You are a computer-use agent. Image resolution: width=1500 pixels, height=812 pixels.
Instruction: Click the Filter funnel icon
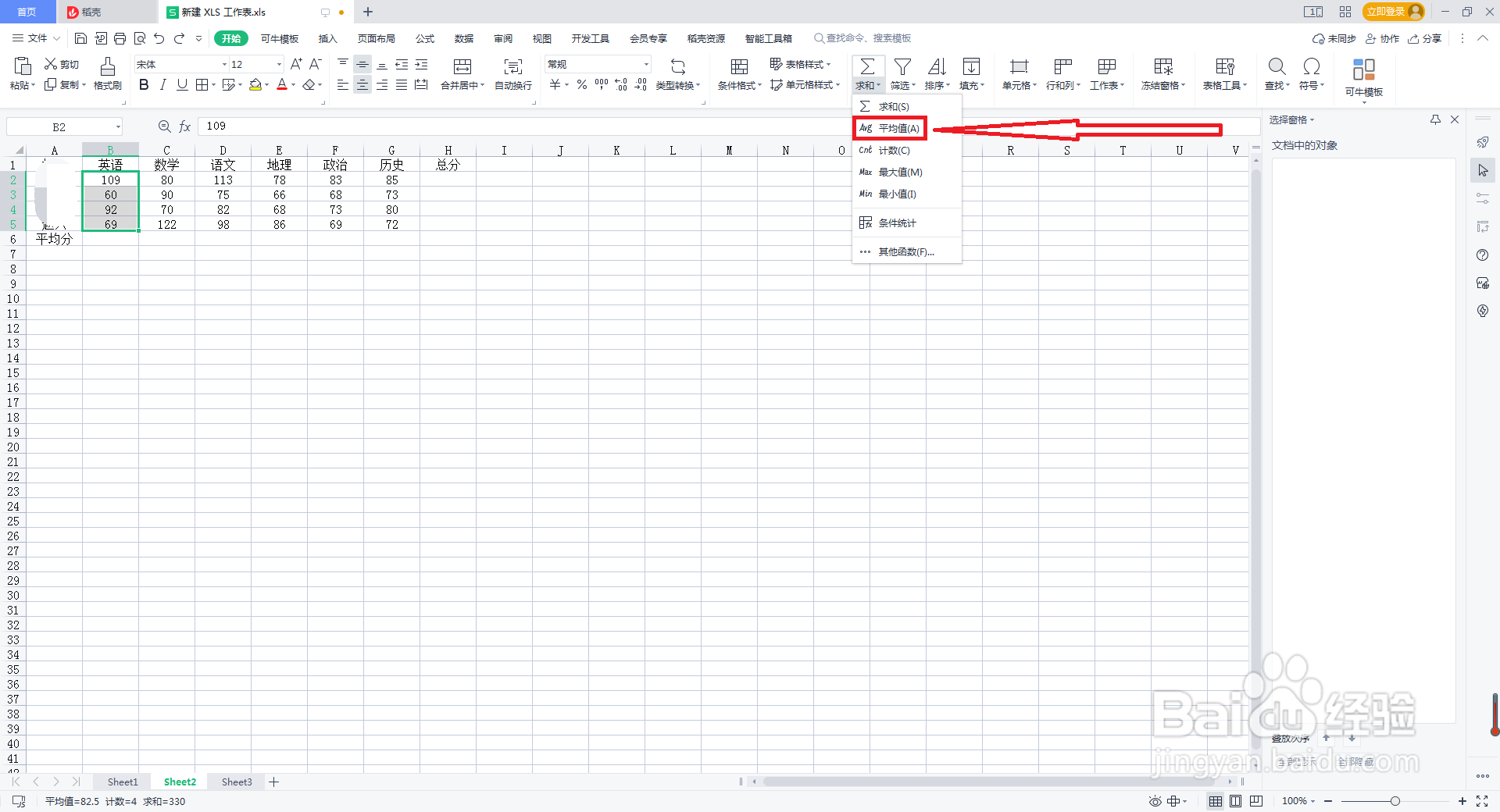tap(903, 66)
